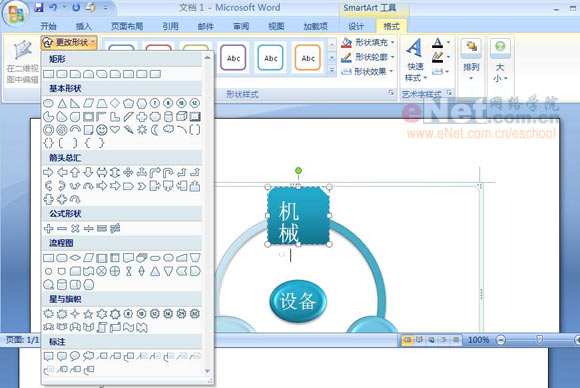The height and width of the screenshot is (388, 580).
Task: Choose the U-turn arrow shape
Action: click(x=168, y=172)
